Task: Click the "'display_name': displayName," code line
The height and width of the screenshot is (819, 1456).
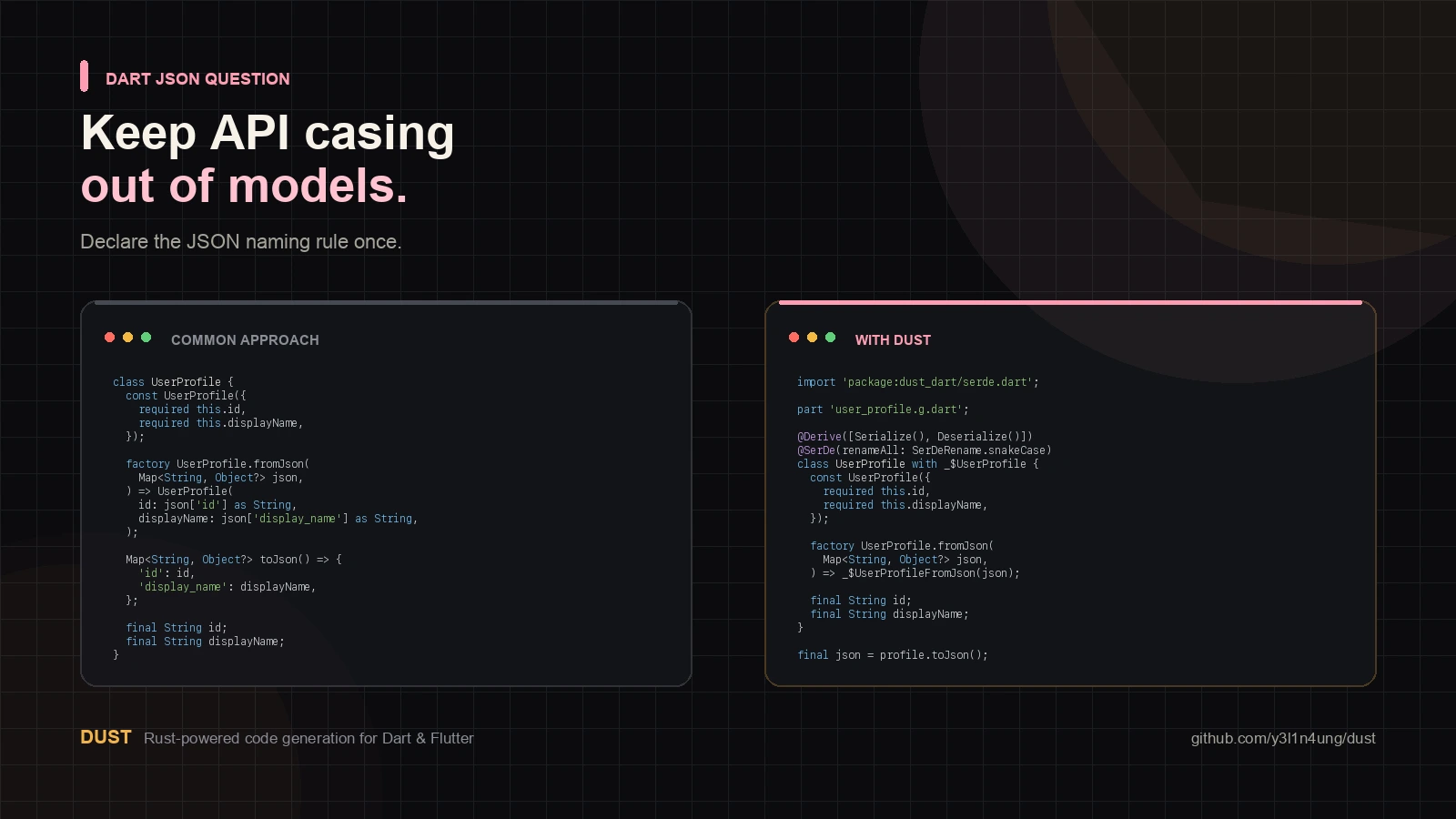Action: [x=227, y=587]
